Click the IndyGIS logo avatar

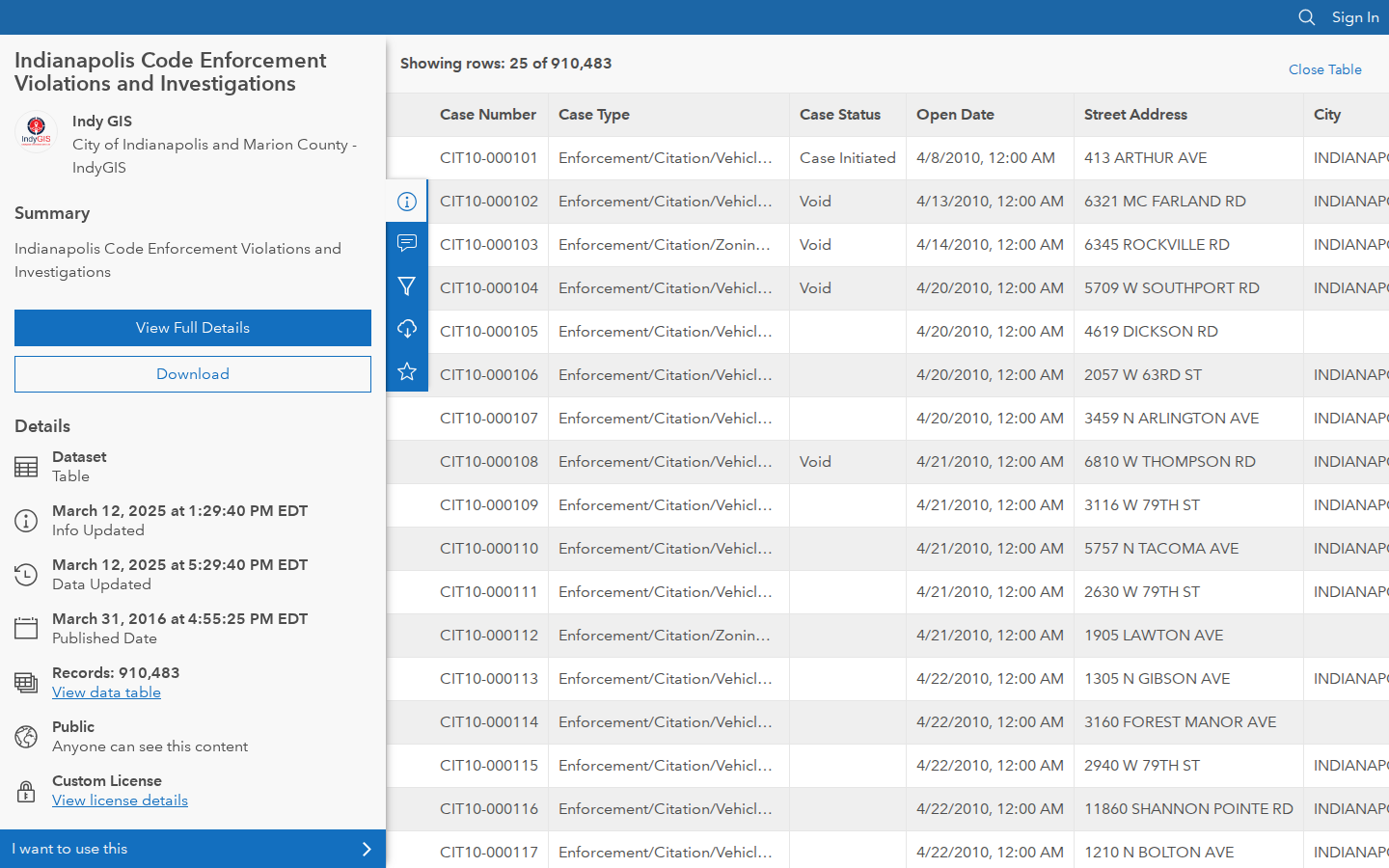point(36,131)
